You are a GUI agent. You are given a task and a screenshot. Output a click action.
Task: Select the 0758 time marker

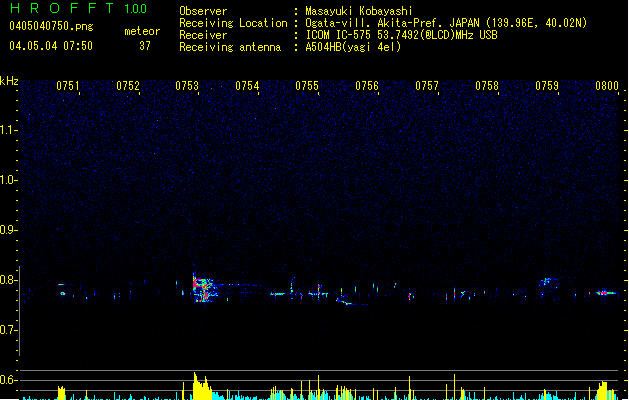tap(487, 86)
